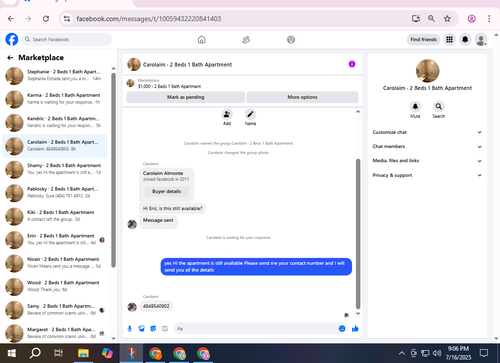Click the microphone voice clip icon
Screen dimensions: 500x363
pos(130,329)
